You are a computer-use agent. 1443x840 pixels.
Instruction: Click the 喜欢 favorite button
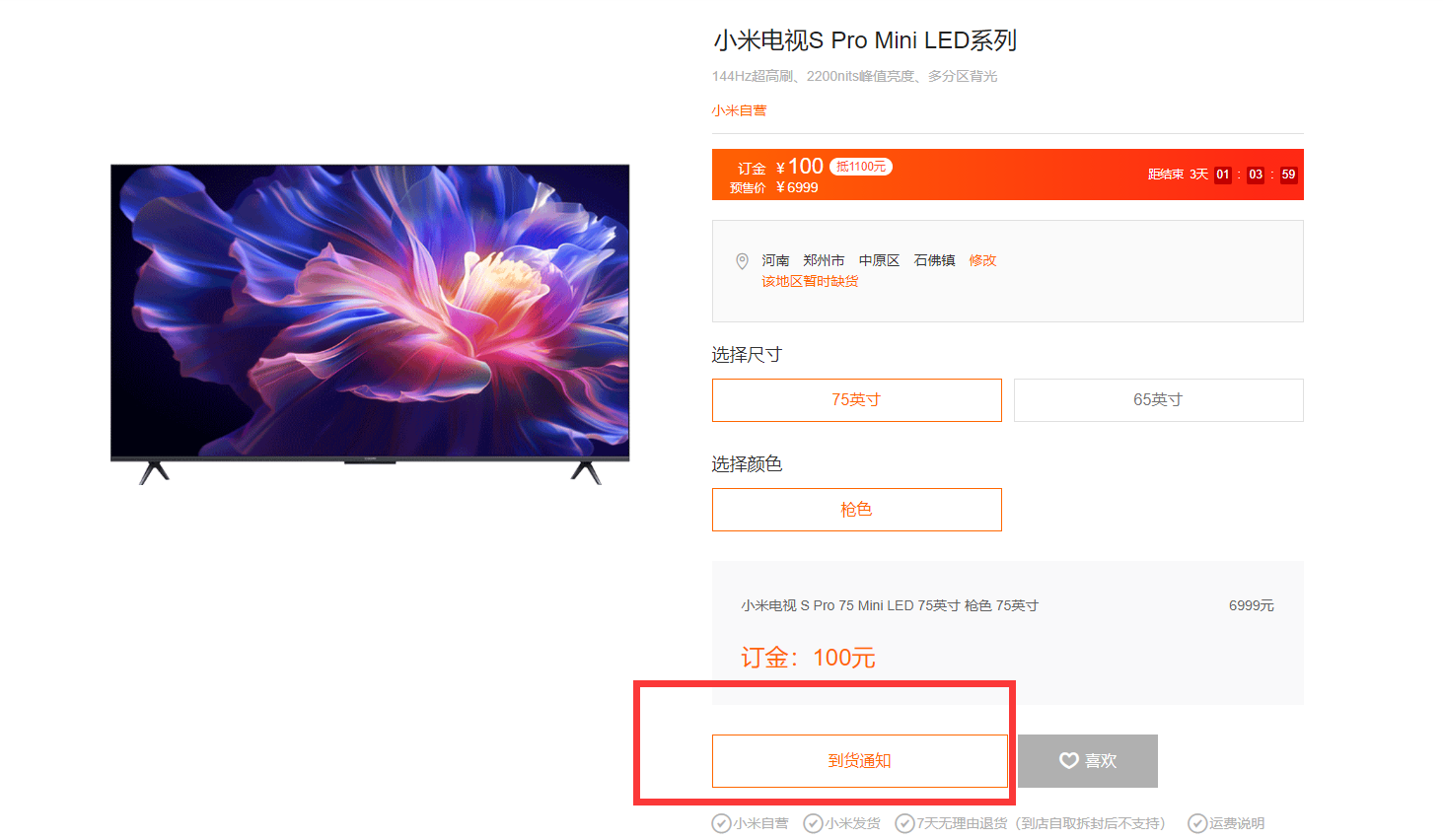pos(1087,761)
